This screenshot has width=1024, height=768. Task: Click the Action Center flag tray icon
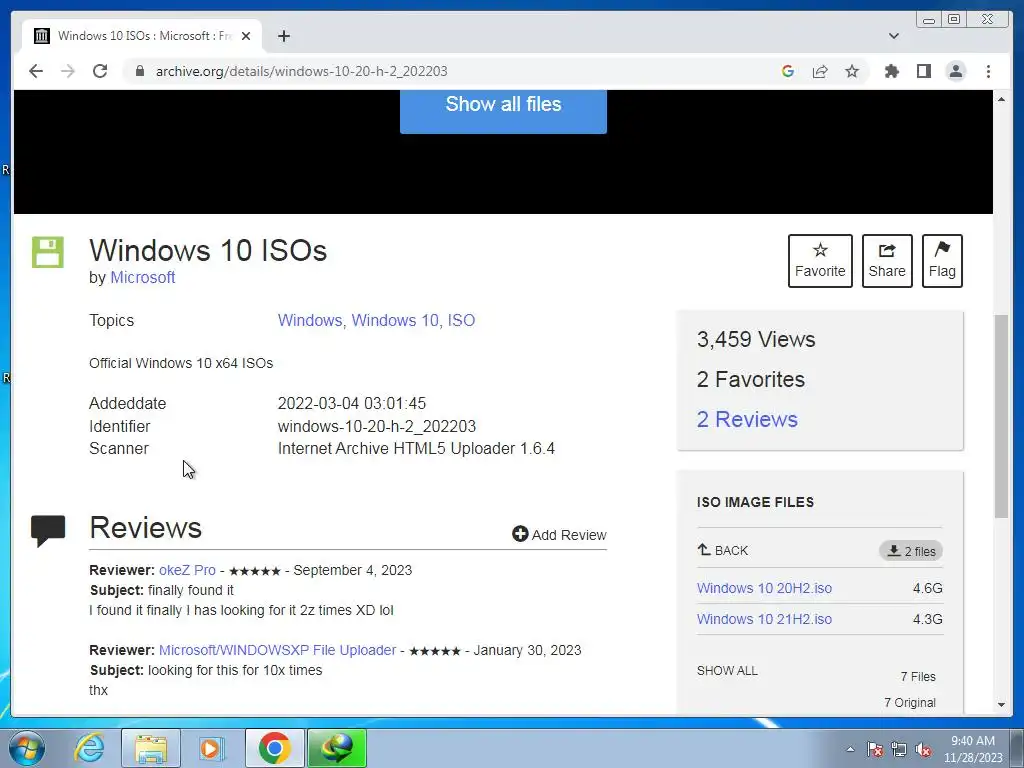tap(874, 749)
